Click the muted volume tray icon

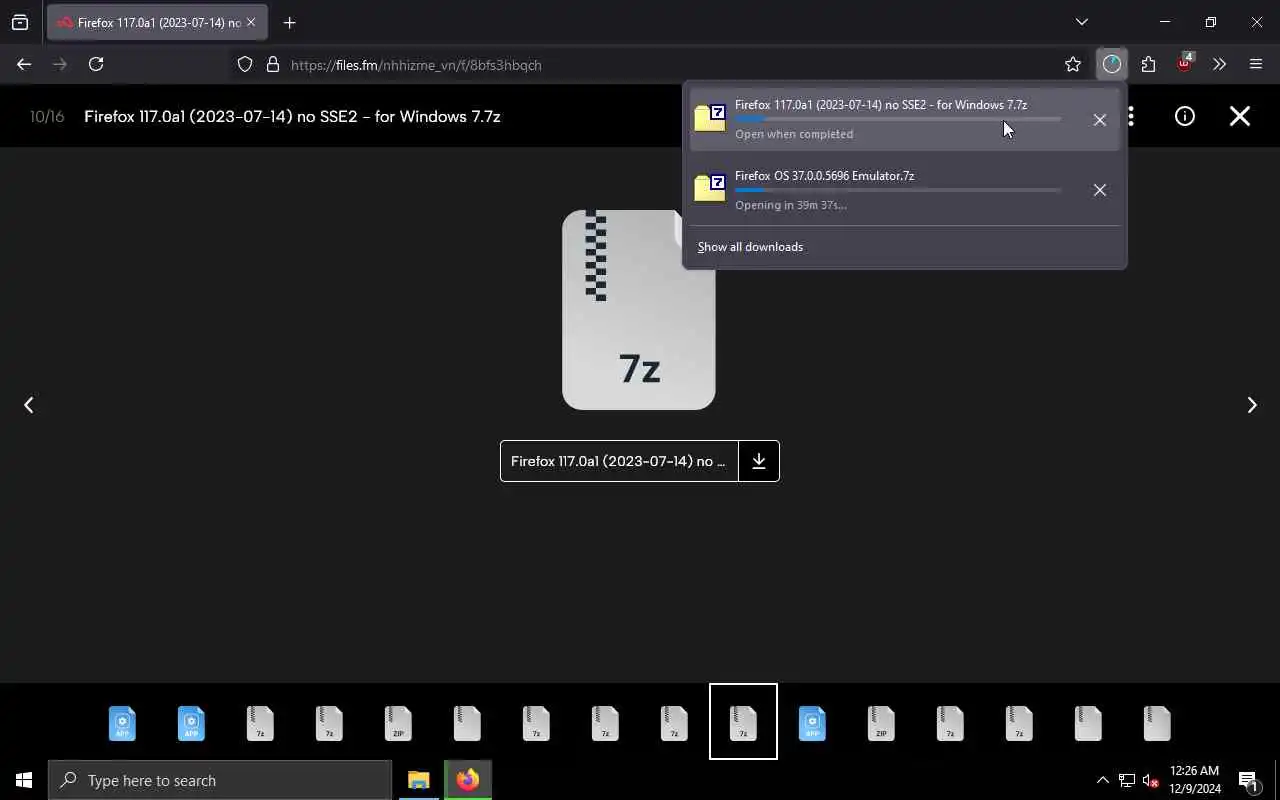[x=1150, y=780]
